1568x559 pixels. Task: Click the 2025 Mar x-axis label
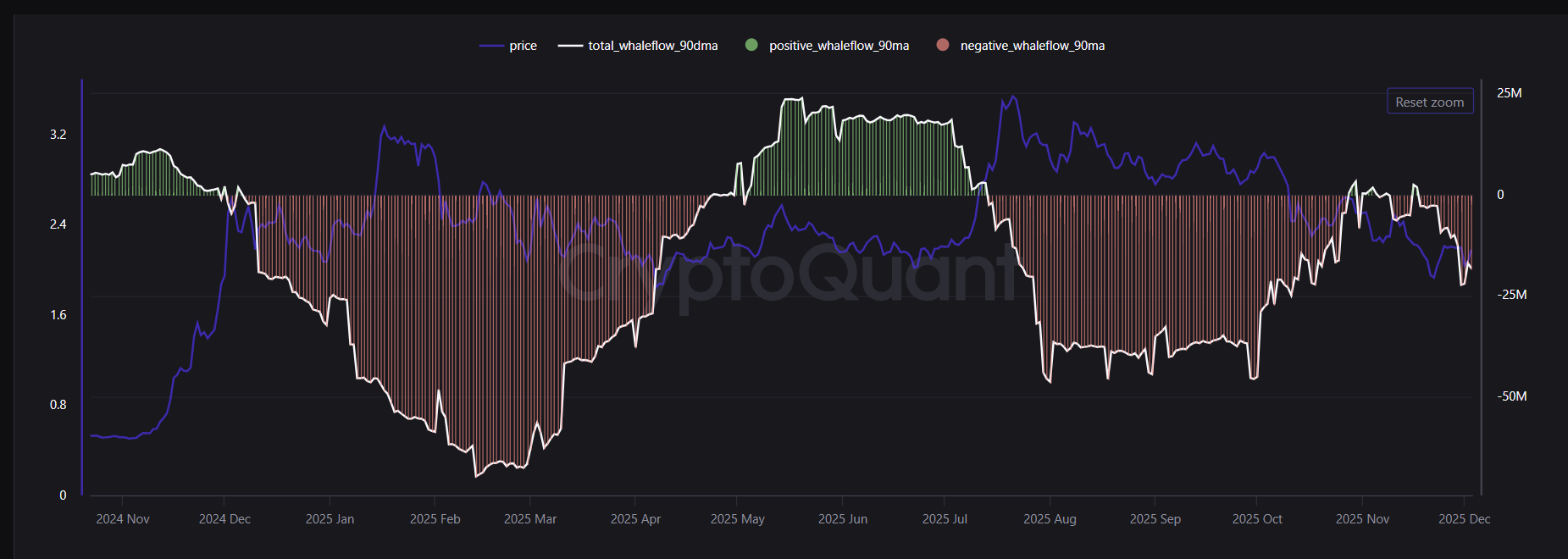(x=530, y=519)
